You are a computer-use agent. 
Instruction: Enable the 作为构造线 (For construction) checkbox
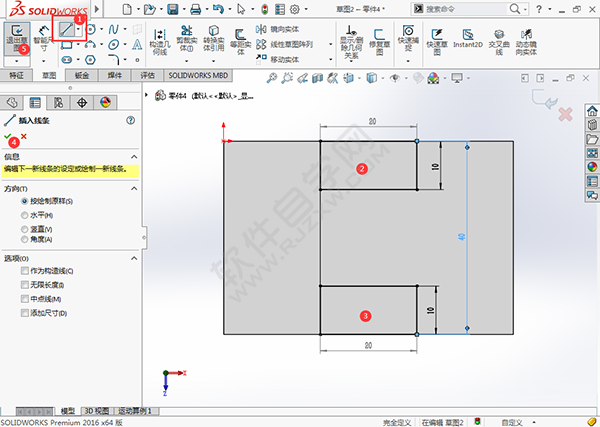click(x=25, y=271)
